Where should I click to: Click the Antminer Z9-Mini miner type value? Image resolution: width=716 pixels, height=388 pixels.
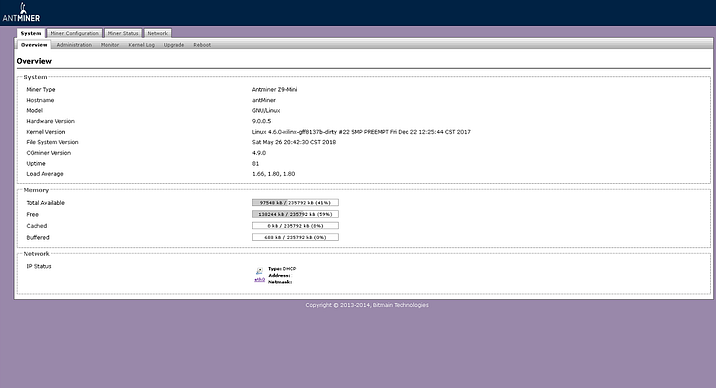pos(274,89)
